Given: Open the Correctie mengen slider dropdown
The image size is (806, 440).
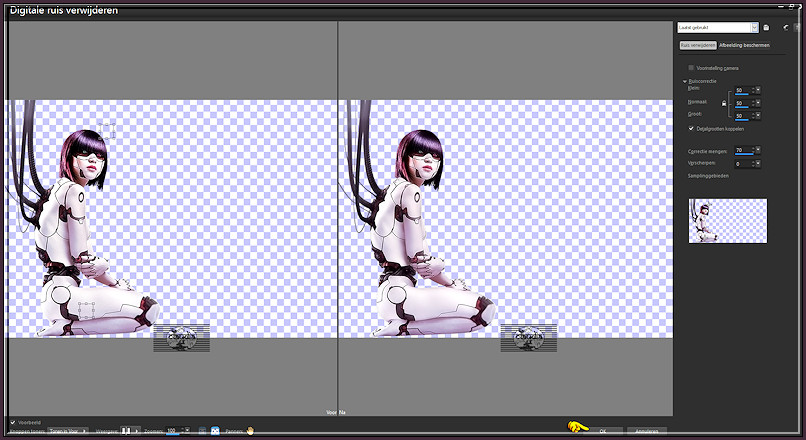Looking at the screenshot, I should [758, 150].
